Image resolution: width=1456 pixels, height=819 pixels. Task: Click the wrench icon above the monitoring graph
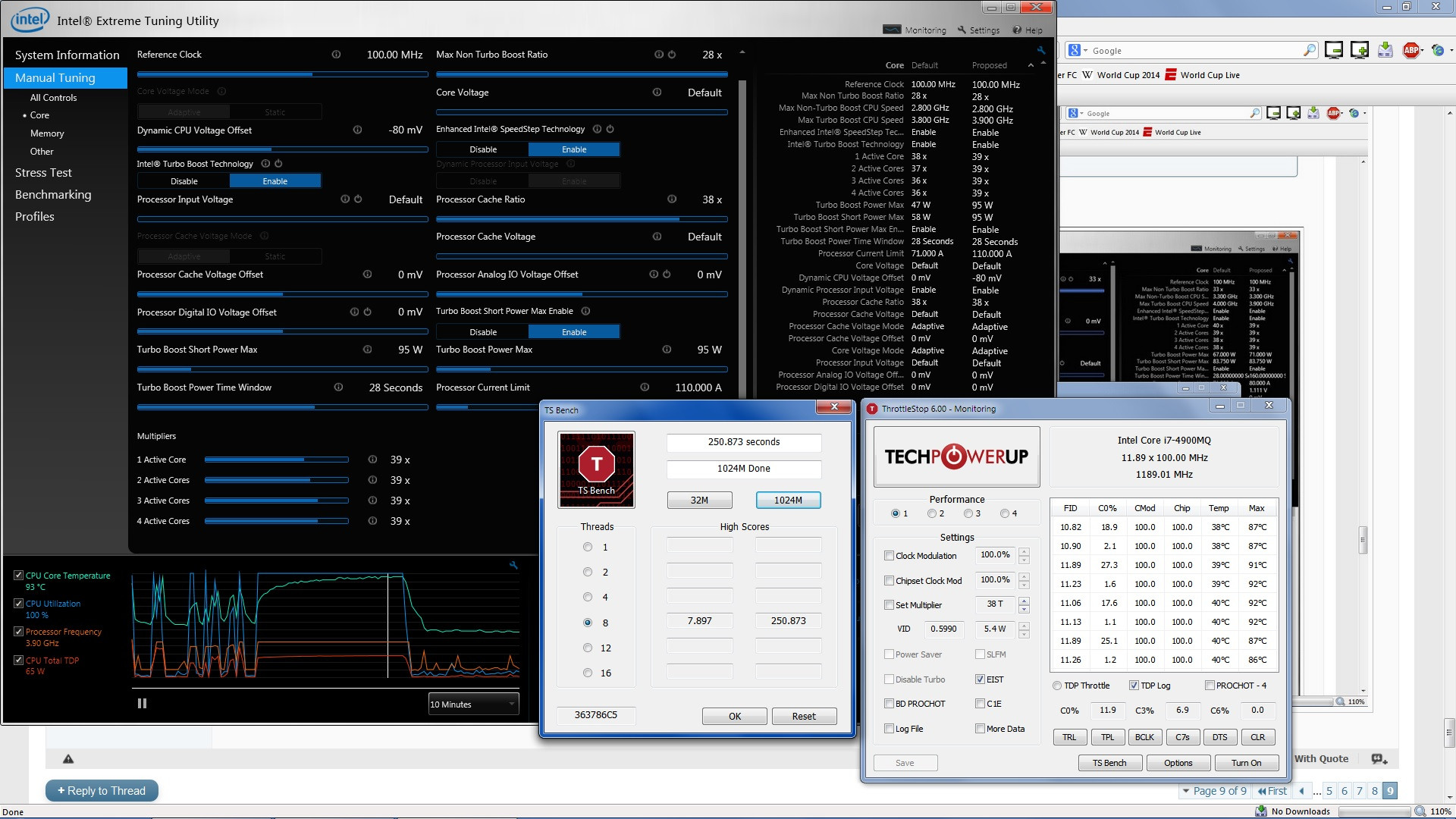point(513,565)
